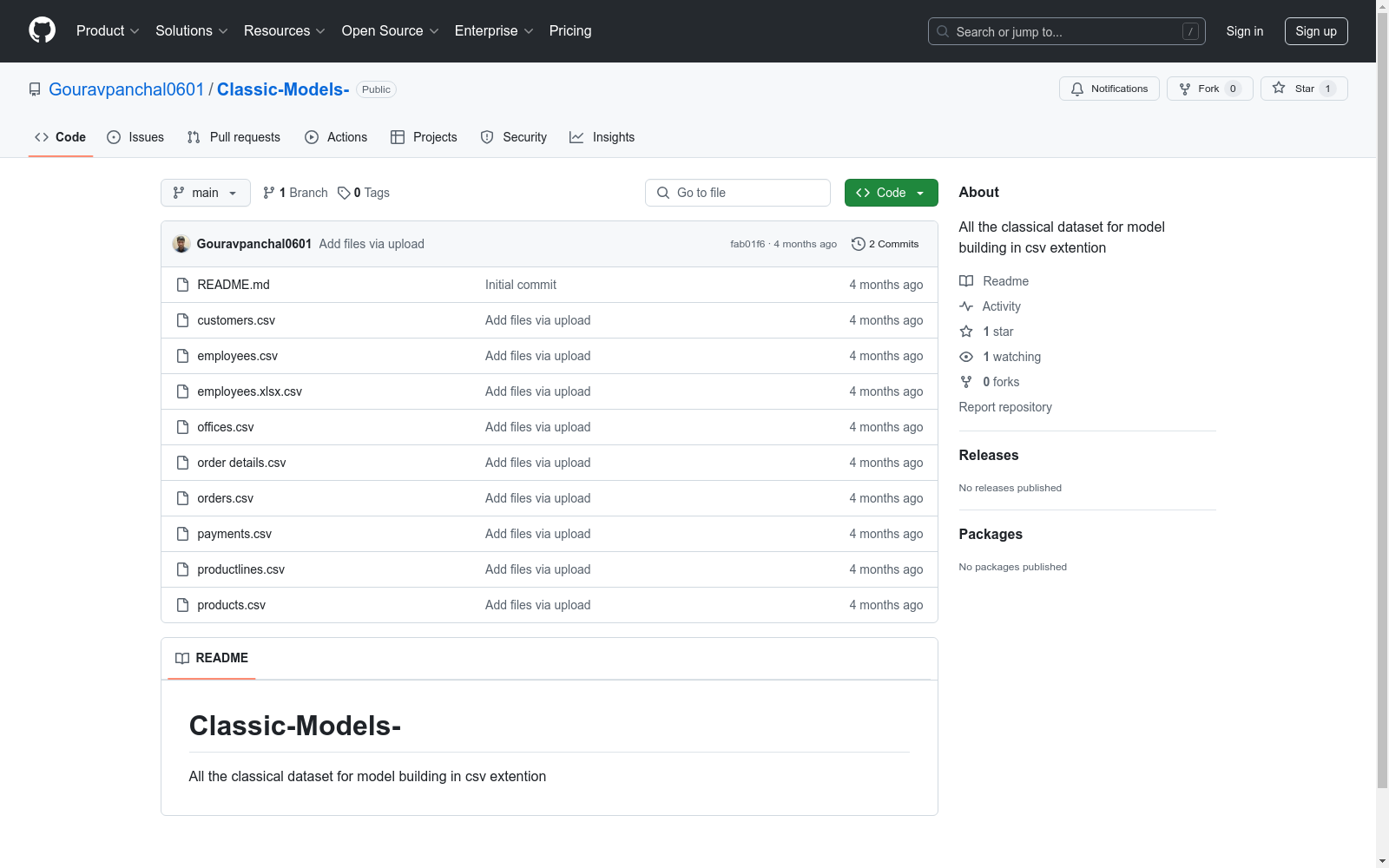Expand the Resources menu
1389x868 pixels.
284,30
